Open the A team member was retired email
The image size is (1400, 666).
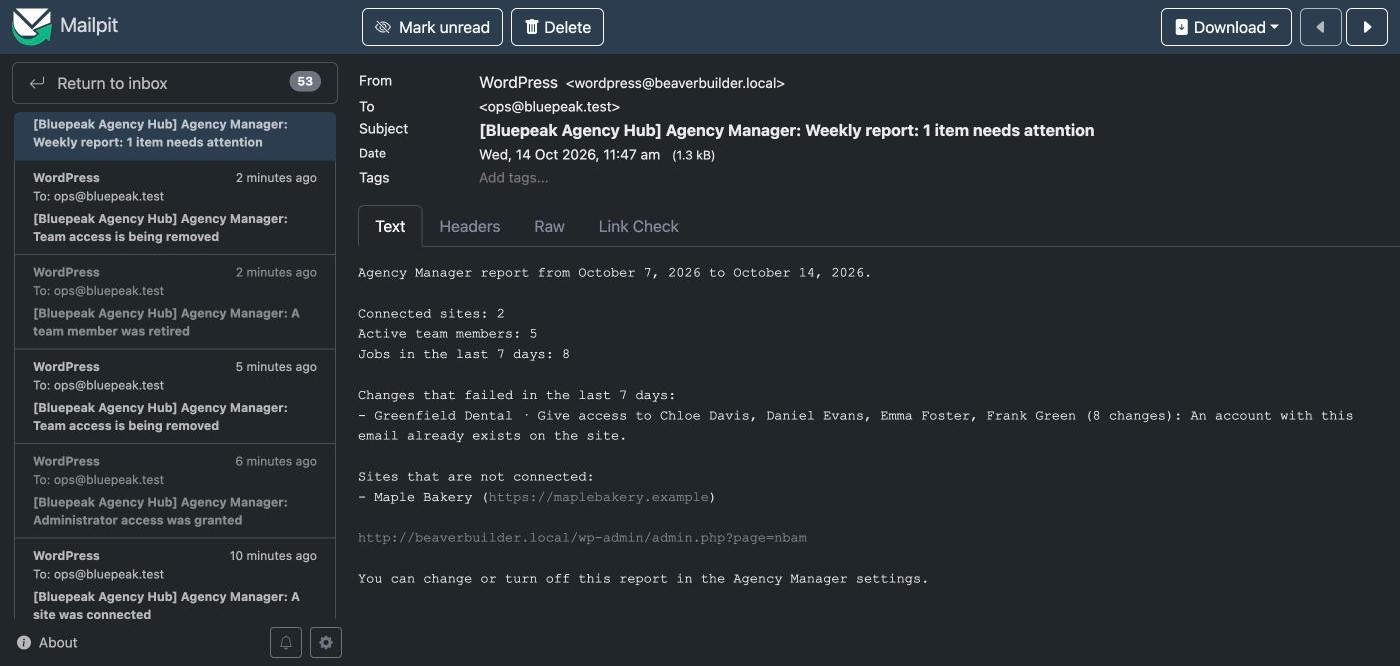click(175, 302)
